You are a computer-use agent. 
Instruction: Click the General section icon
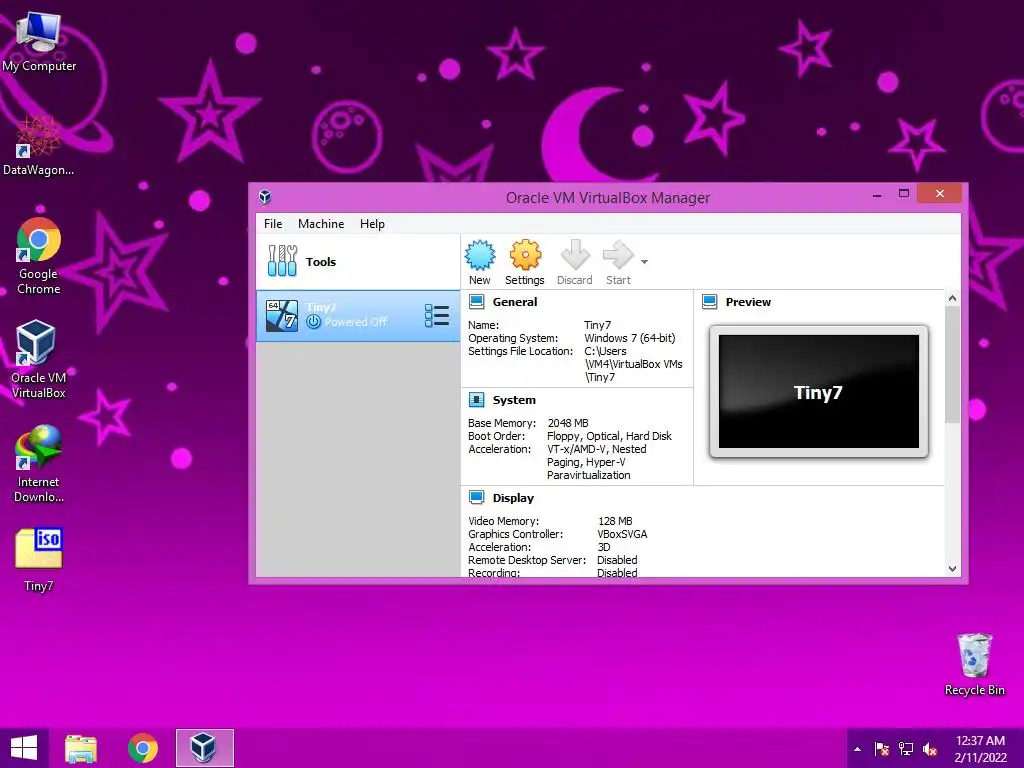477,302
